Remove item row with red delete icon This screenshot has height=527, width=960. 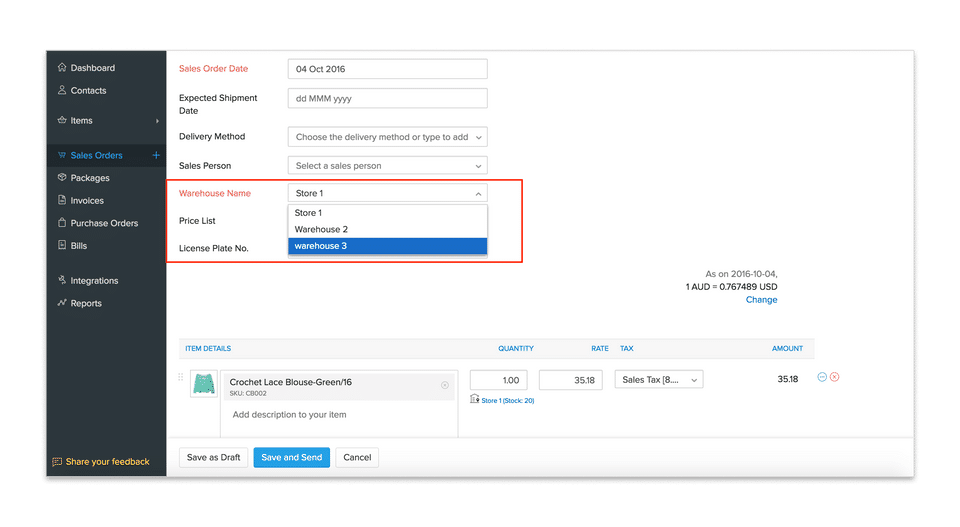pos(834,377)
